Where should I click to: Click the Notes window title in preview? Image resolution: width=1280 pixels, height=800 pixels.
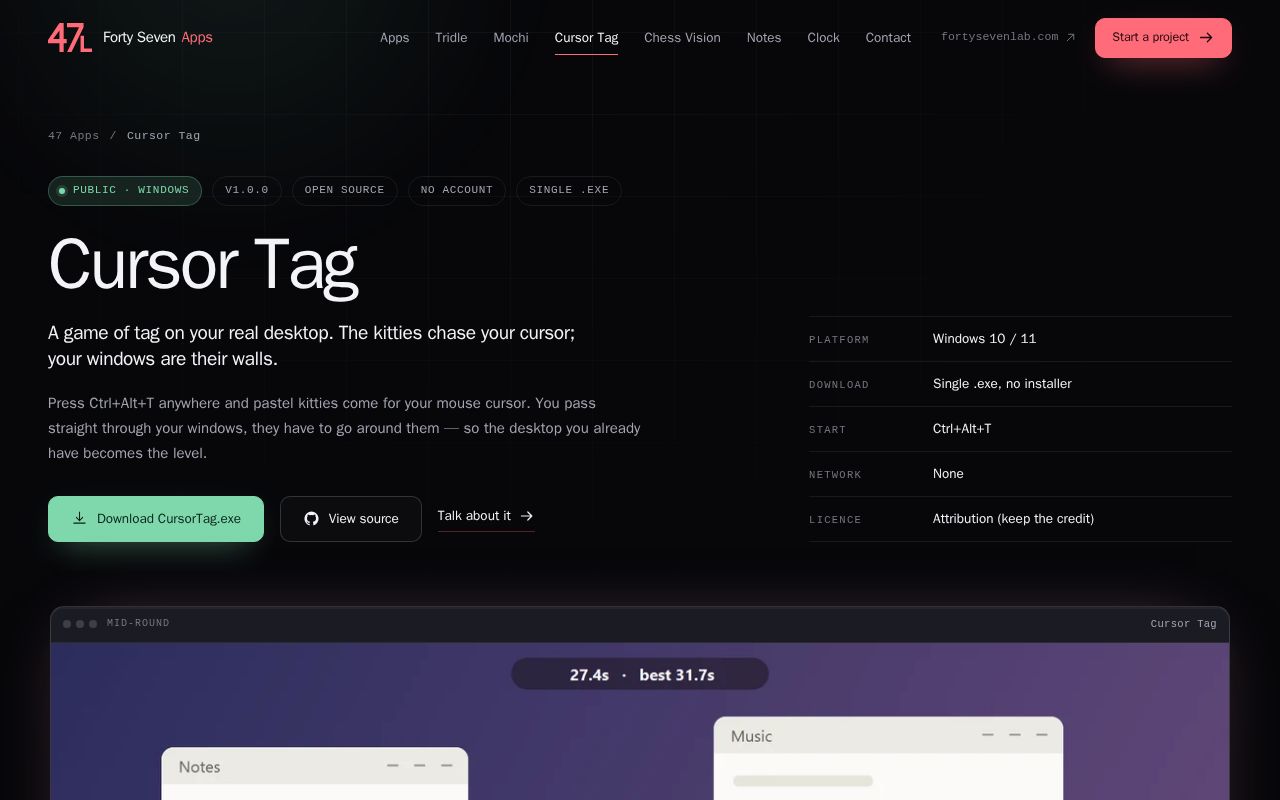[199, 767]
